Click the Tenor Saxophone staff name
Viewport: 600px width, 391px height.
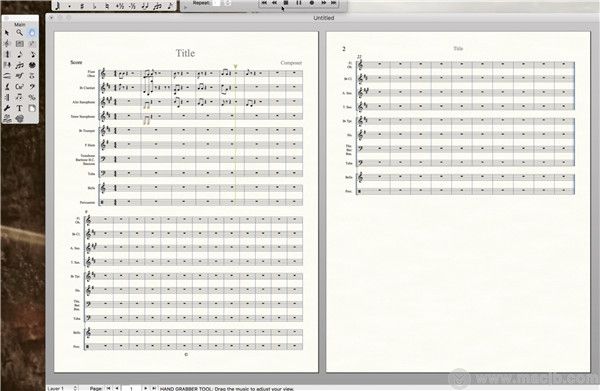click(x=82, y=116)
